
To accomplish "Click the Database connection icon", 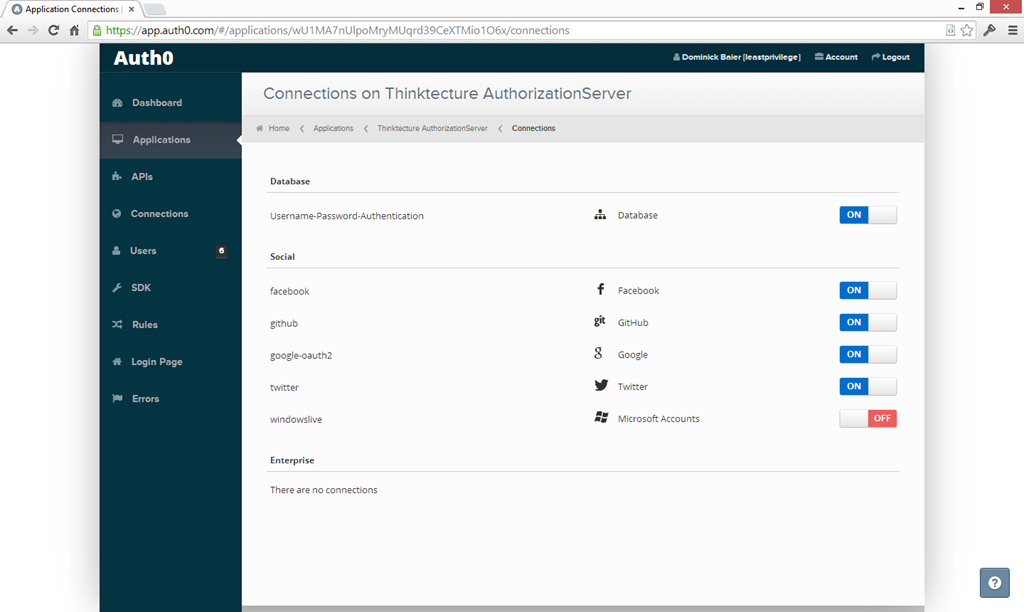I will pyautogui.click(x=601, y=215).
